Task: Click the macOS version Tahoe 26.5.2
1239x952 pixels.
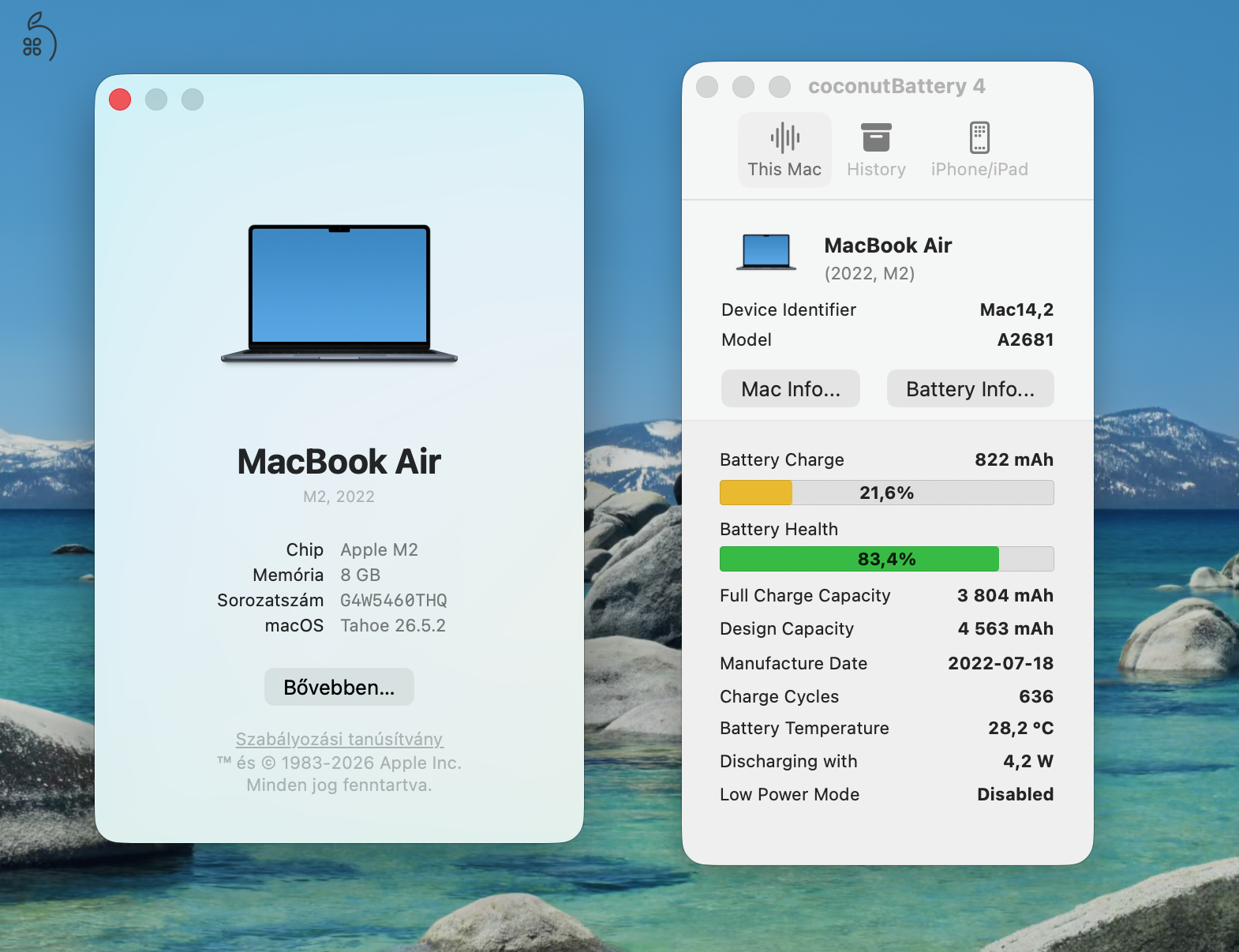Action: pyautogui.click(x=393, y=625)
